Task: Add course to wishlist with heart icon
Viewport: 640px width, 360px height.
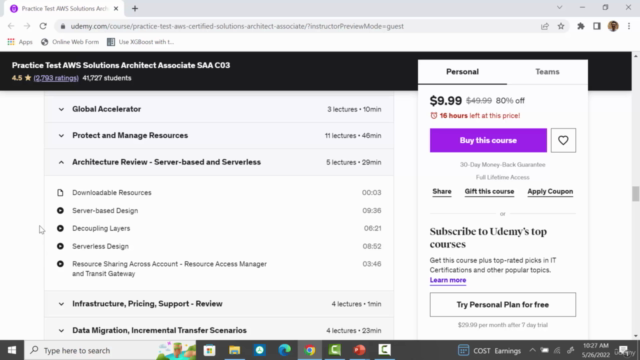Action: (x=563, y=140)
